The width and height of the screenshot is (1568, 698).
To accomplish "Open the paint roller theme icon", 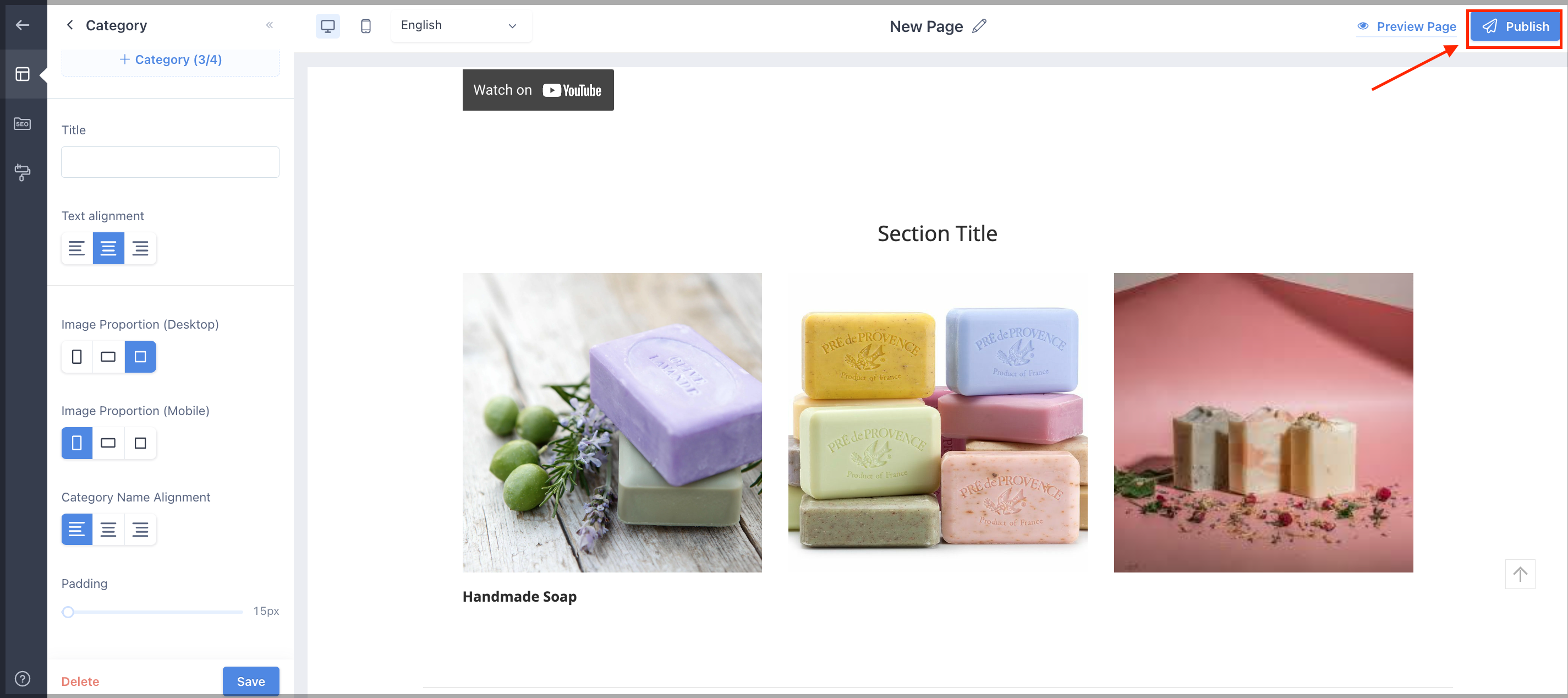I will [23, 172].
